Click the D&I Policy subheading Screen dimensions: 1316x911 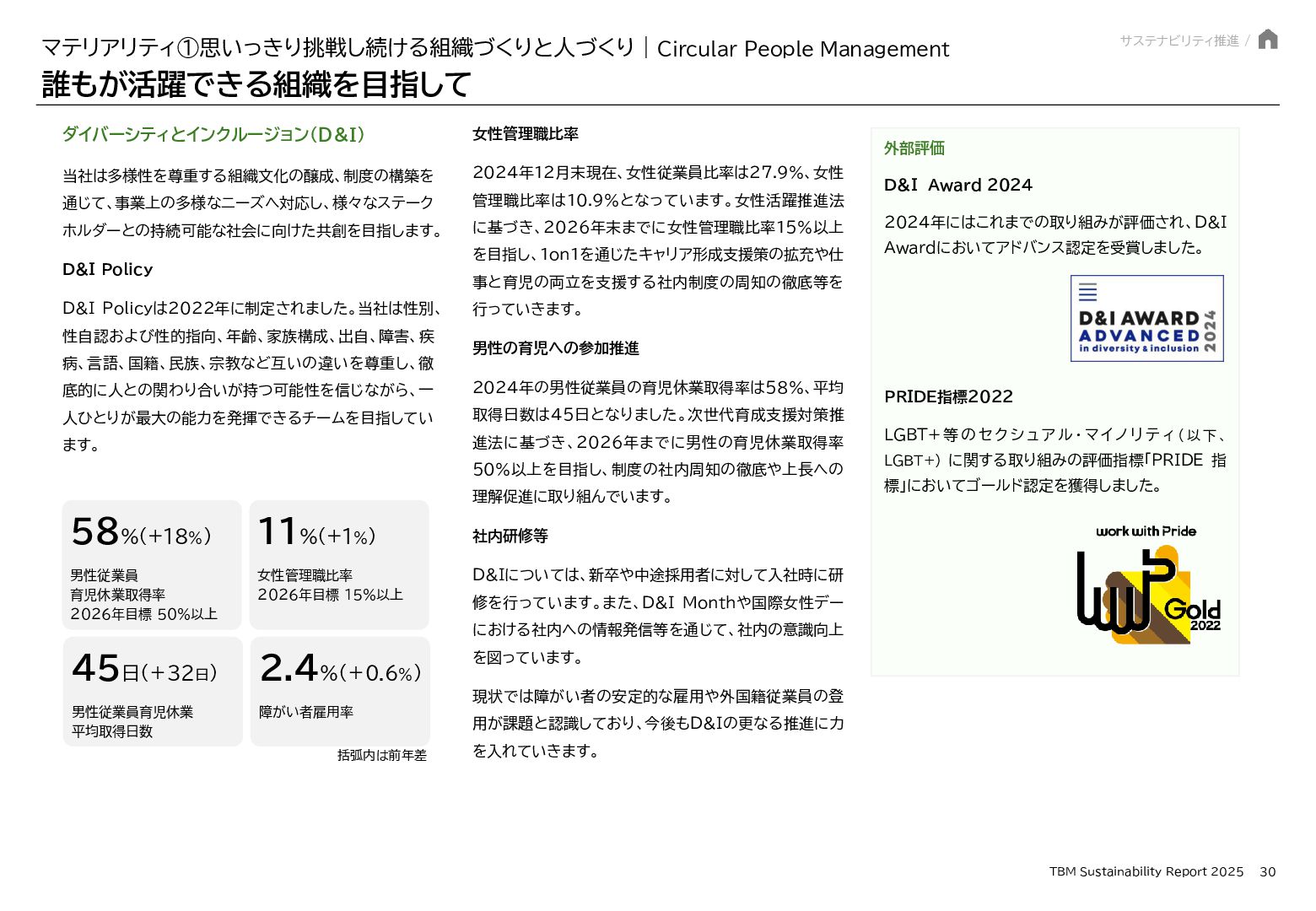108,269
